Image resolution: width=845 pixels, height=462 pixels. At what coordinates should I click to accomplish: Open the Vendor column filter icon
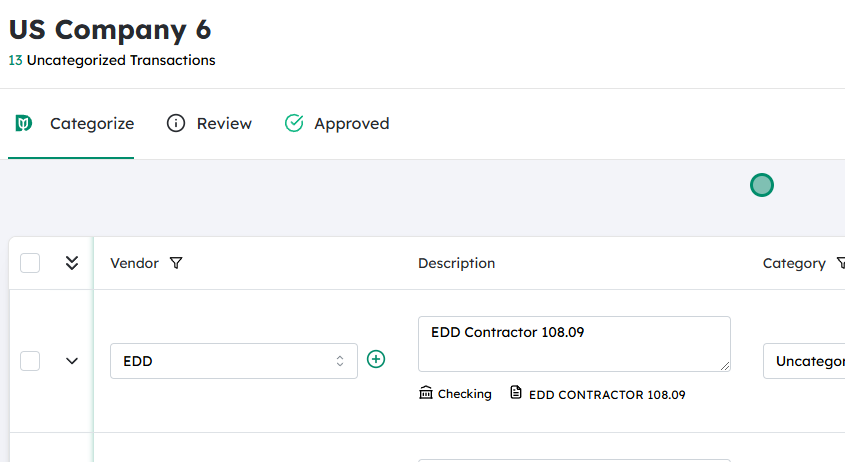176,264
